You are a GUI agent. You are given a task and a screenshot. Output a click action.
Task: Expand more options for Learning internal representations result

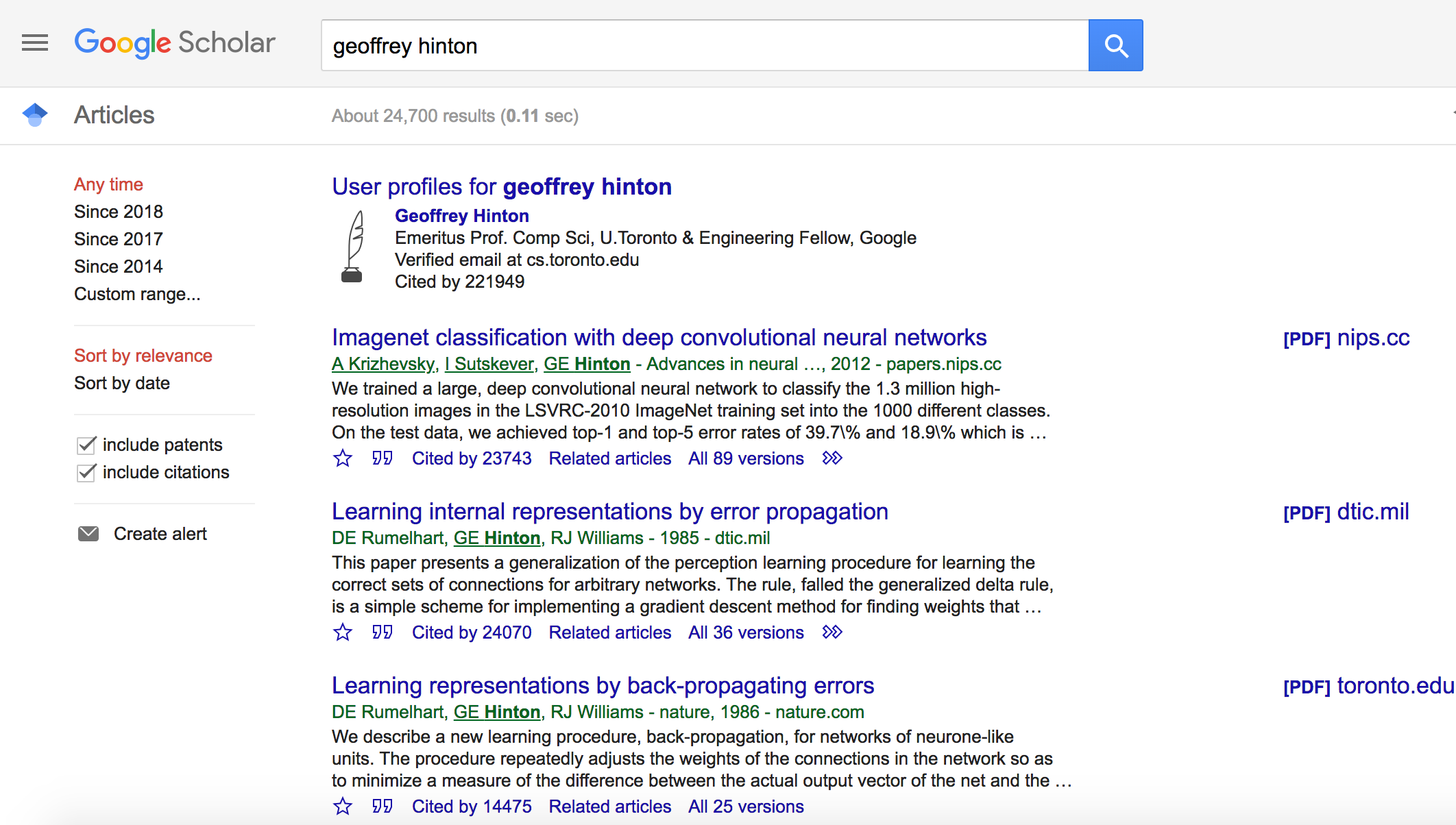(832, 632)
